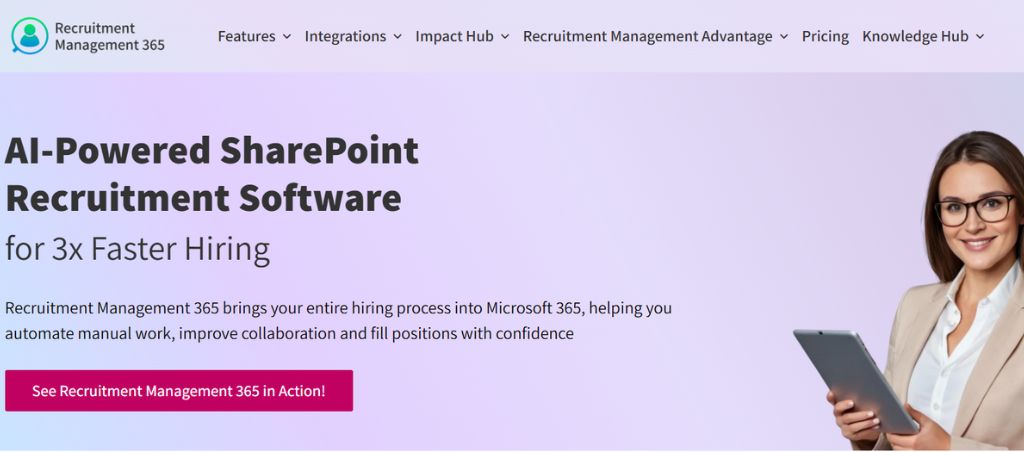This screenshot has width=1024, height=452.
Task: Click the Recruitment Management 365 brand text
Action: 110,37
